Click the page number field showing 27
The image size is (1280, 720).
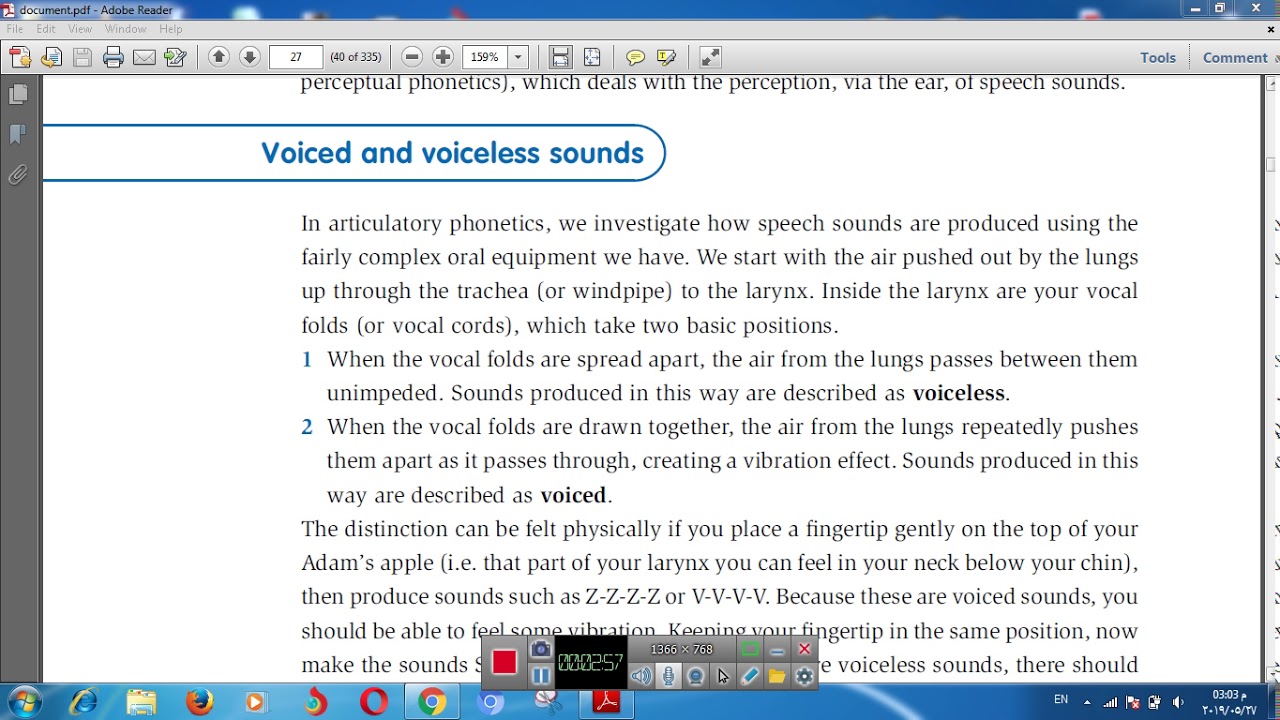(296, 57)
